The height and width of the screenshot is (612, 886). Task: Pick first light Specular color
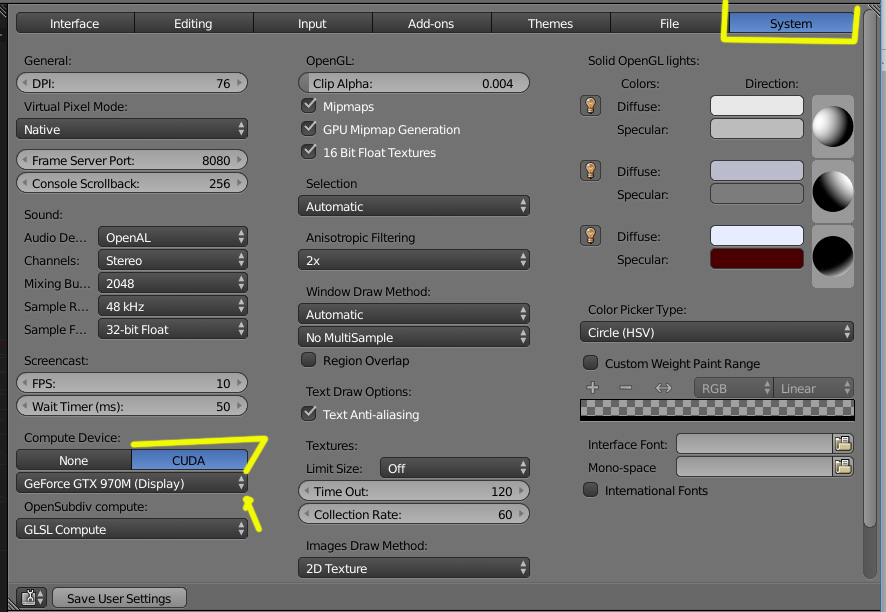(757, 128)
